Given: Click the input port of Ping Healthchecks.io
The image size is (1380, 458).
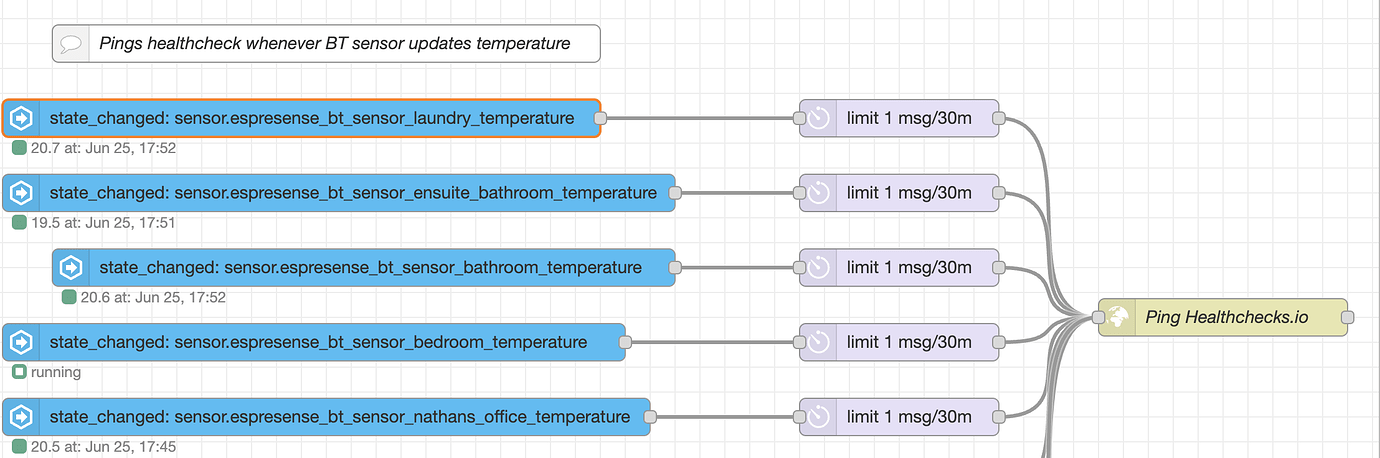Looking at the screenshot, I should [x=1098, y=317].
